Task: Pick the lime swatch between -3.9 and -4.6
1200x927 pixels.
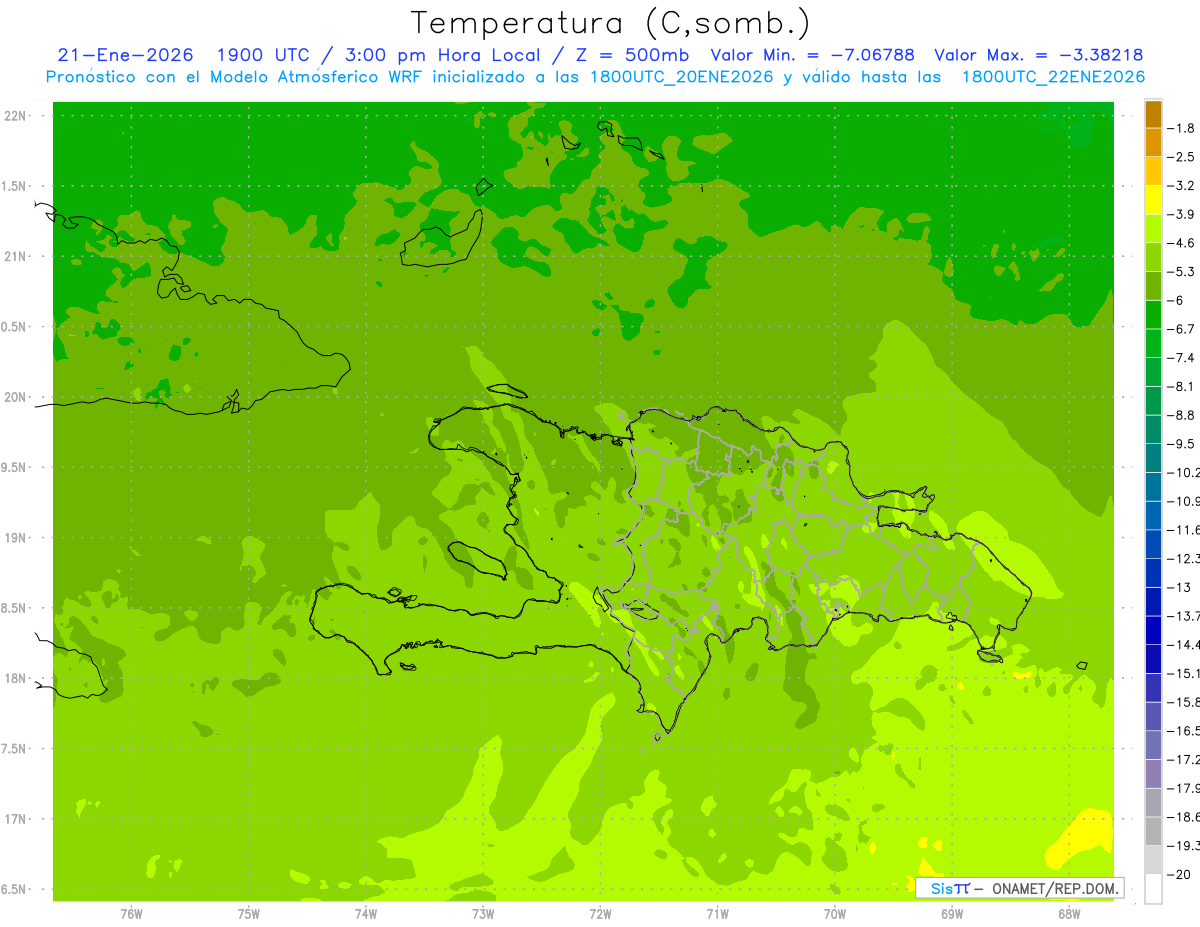Action: [x=1153, y=229]
